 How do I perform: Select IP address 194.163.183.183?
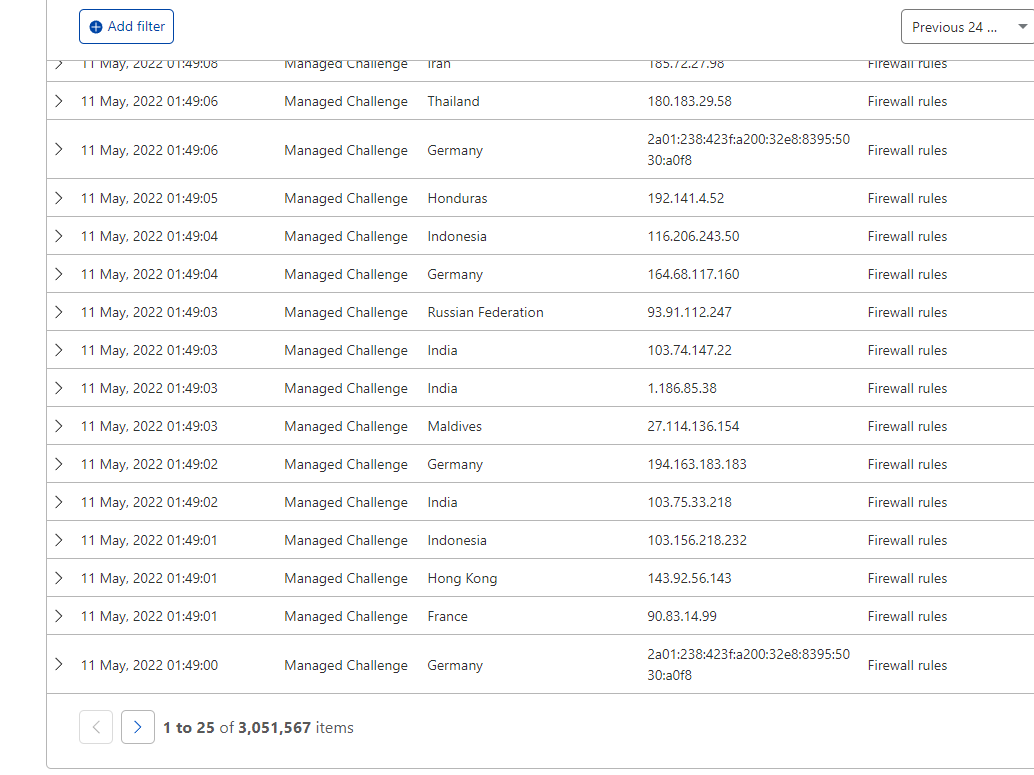pos(697,464)
